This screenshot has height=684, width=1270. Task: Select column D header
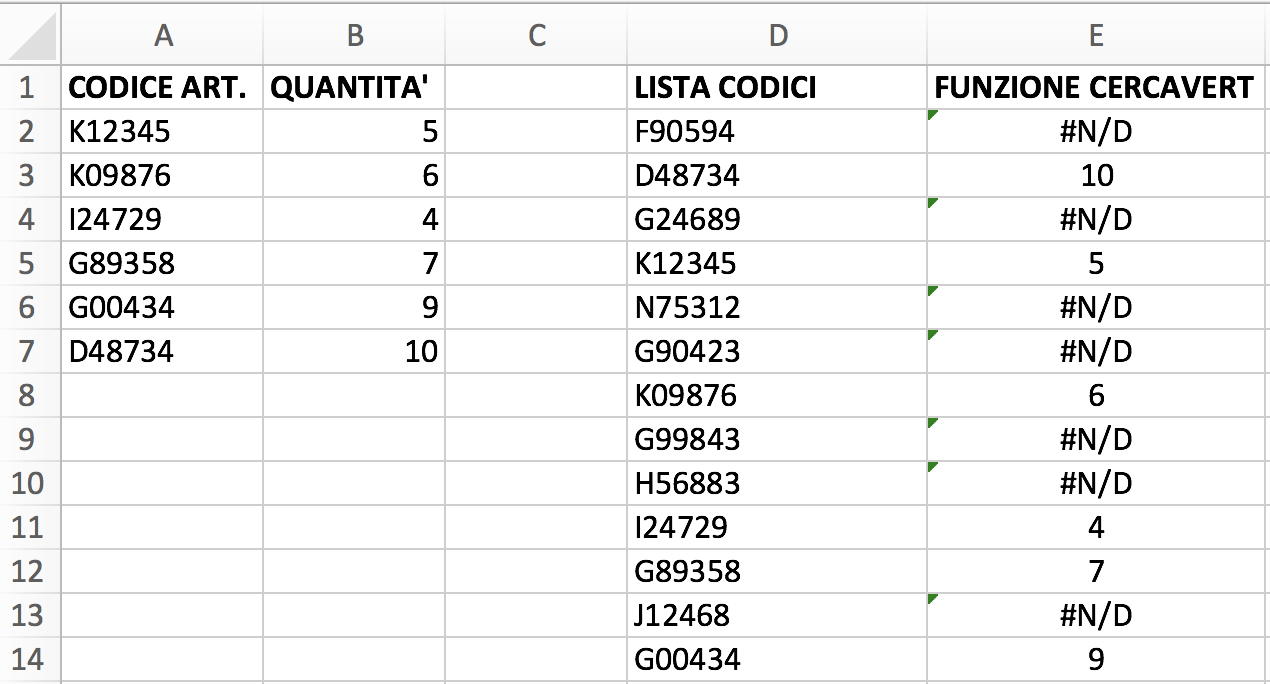tap(778, 35)
